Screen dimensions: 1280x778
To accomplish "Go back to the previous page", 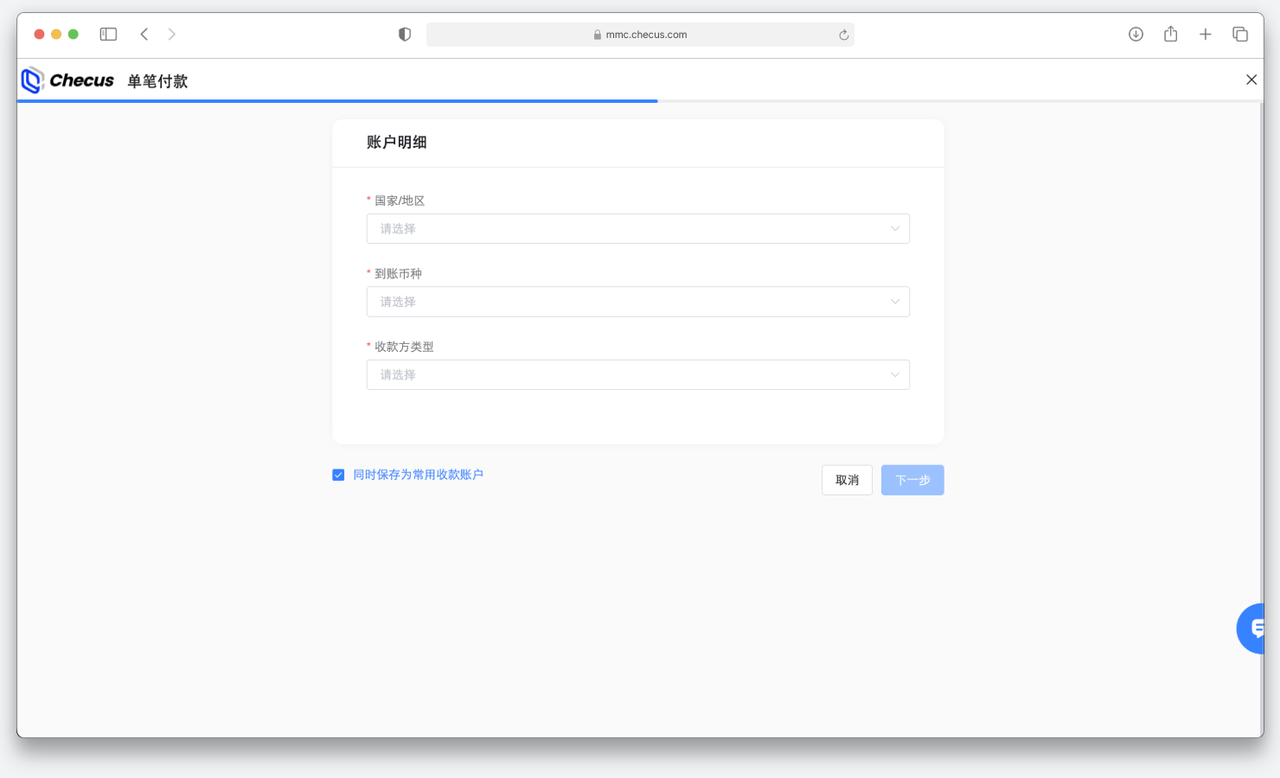I will tap(144, 34).
